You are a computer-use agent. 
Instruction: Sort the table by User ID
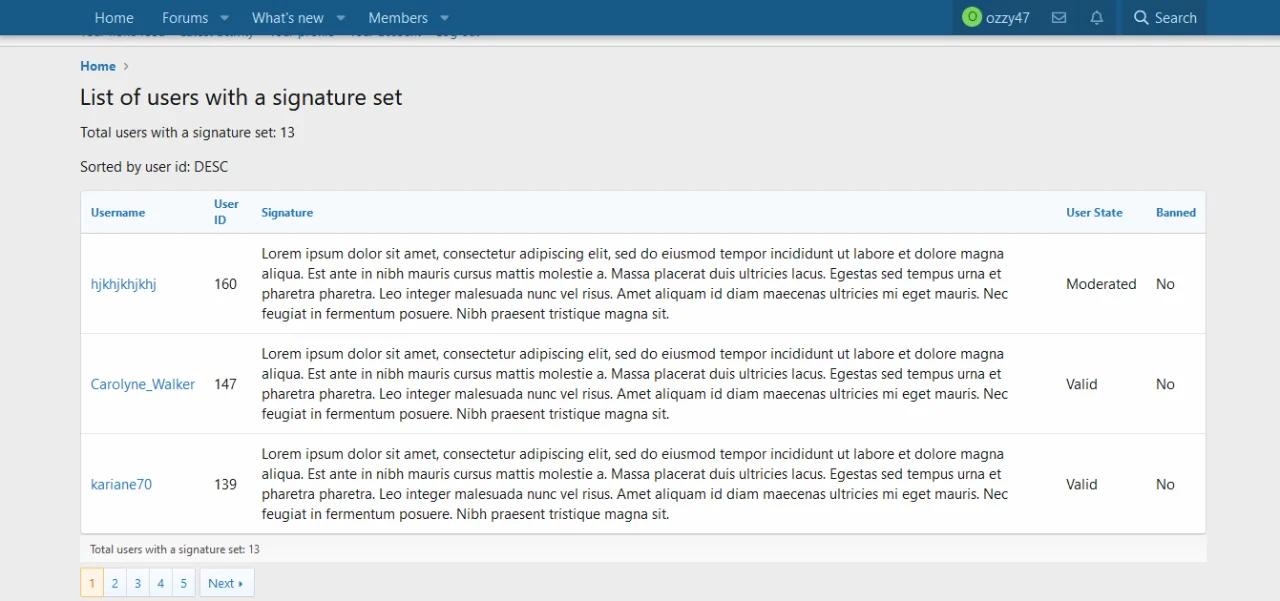(226, 210)
